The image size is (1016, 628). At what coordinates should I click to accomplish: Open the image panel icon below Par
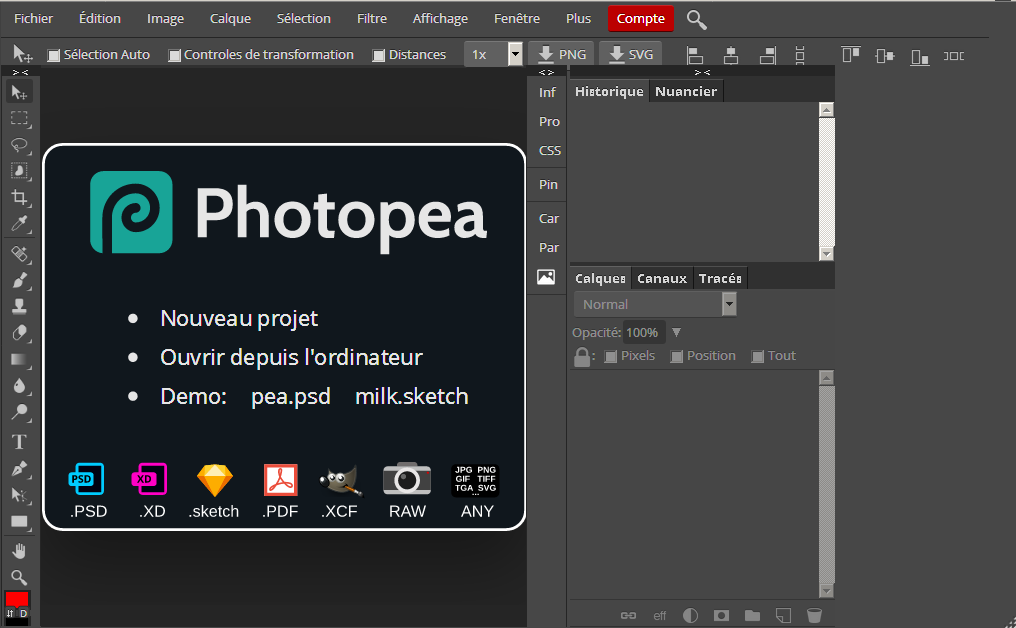546,277
